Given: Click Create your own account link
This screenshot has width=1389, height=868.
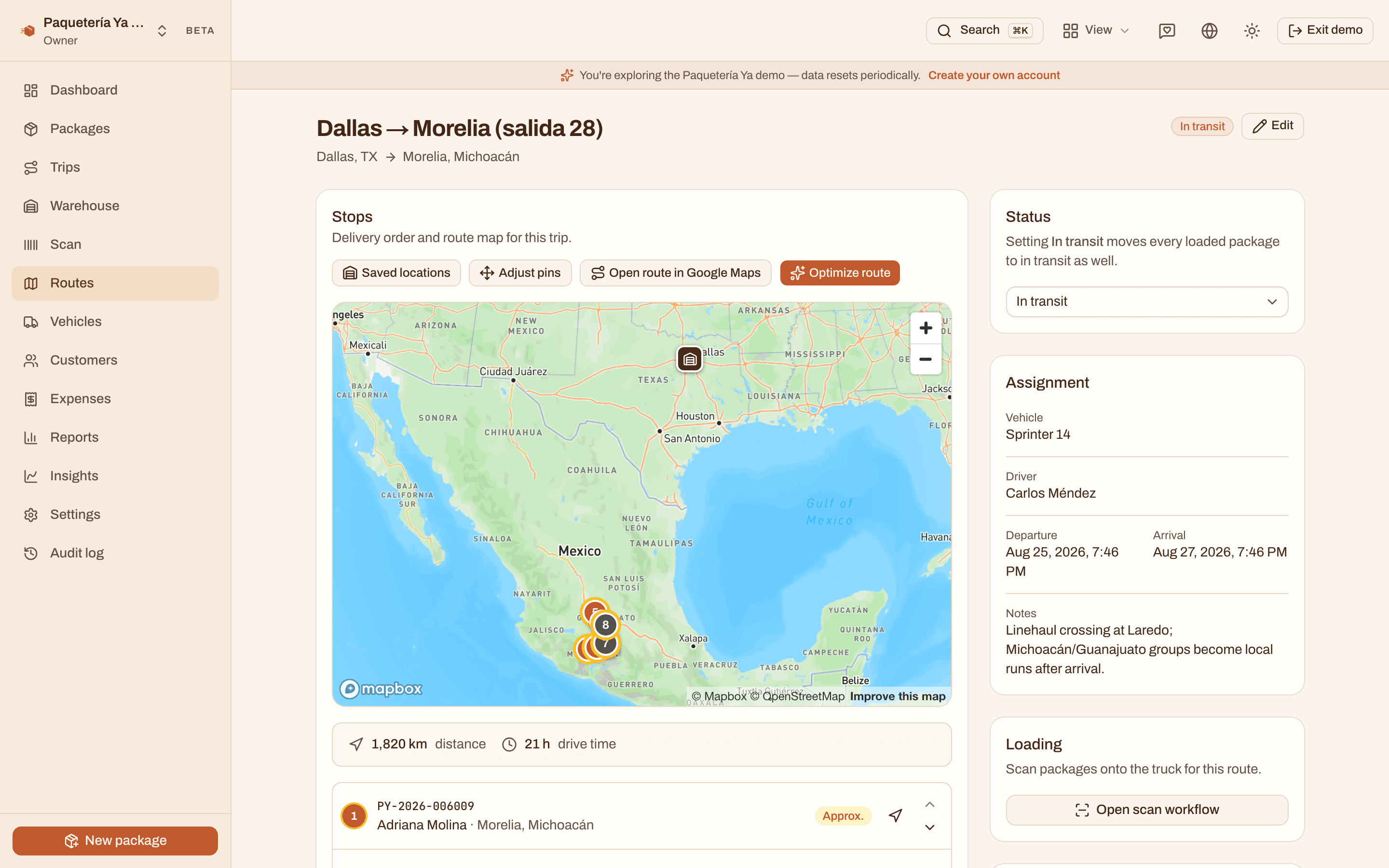Looking at the screenshot, I should [x=994, y=75].
